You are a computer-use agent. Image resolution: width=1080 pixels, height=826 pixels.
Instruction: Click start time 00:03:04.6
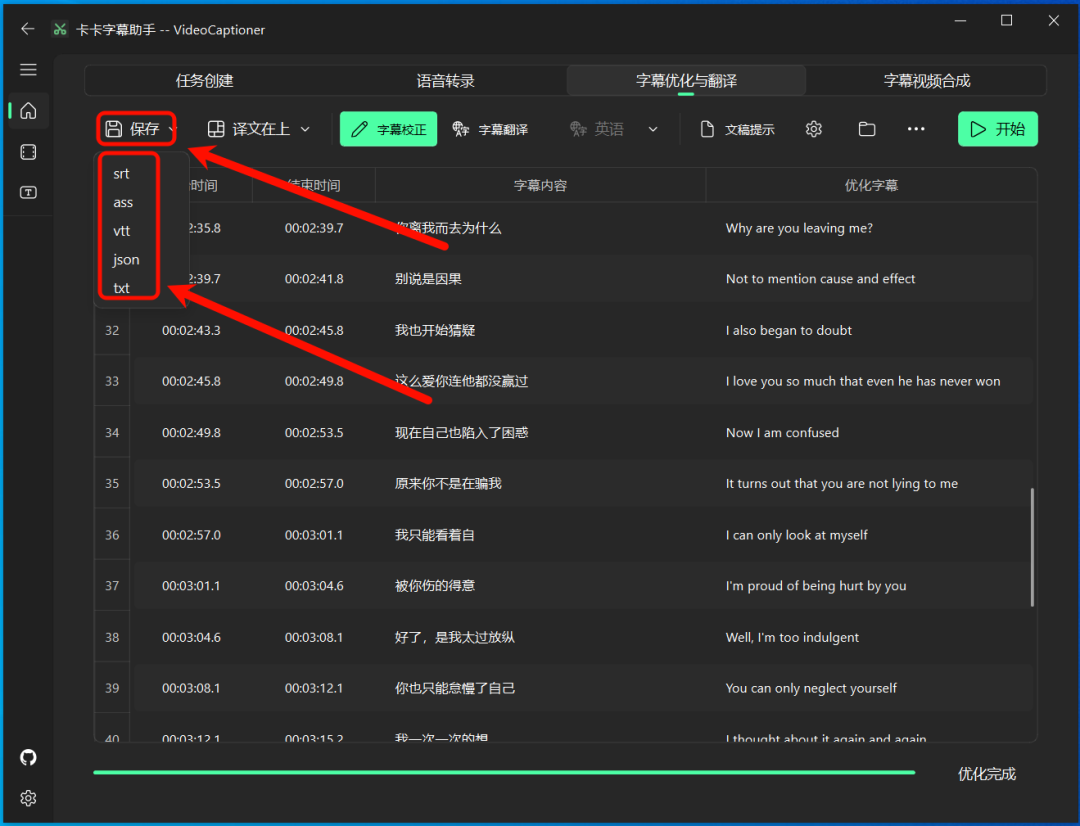click(191, 637)
